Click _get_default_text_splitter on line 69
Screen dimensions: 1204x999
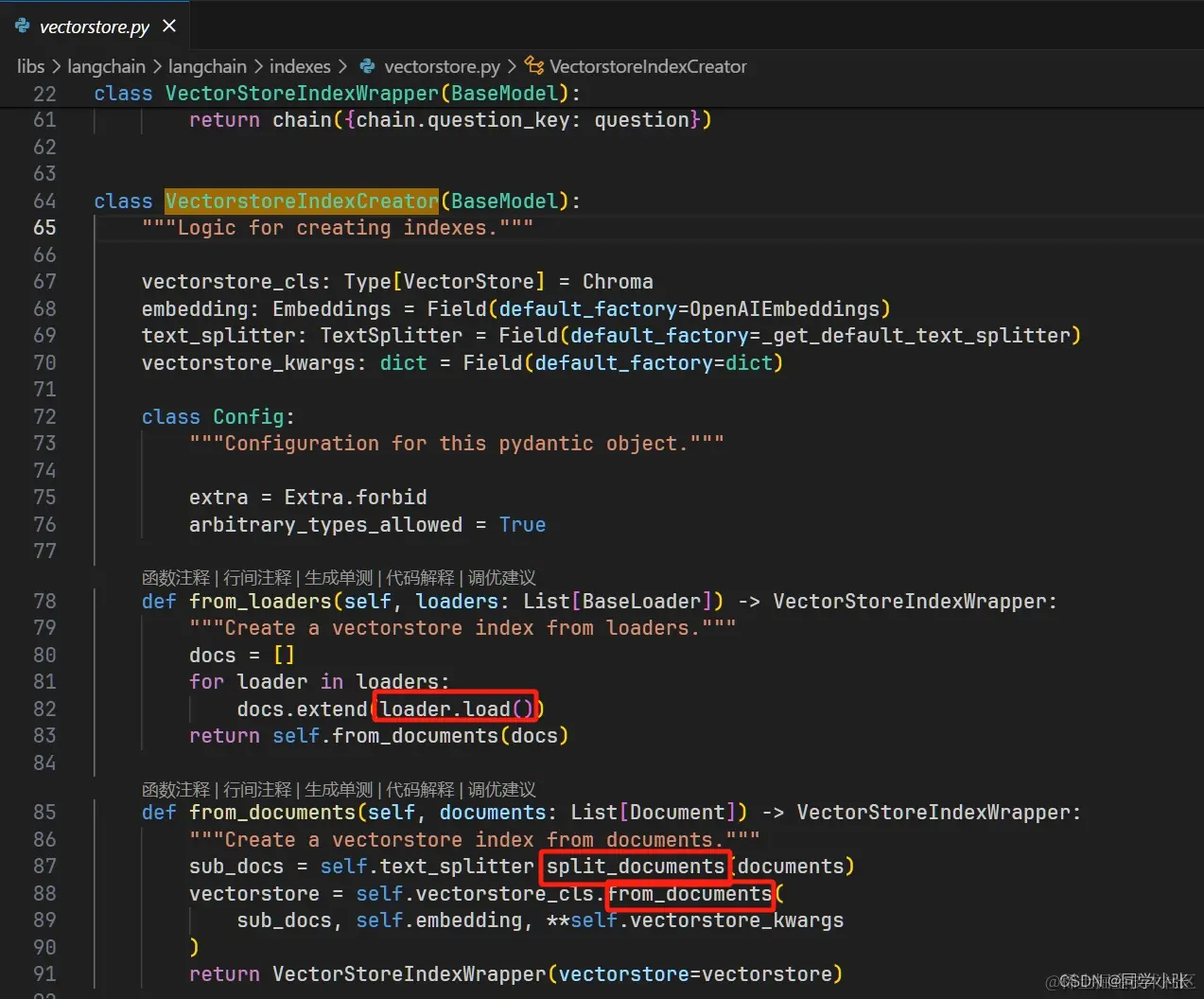pos(916,336)
